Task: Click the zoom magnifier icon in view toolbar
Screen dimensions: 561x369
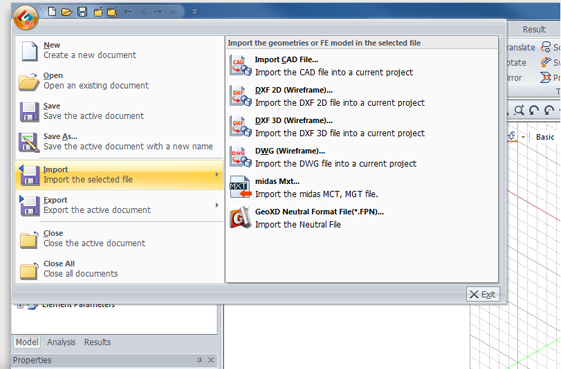Action: [519, 110]
